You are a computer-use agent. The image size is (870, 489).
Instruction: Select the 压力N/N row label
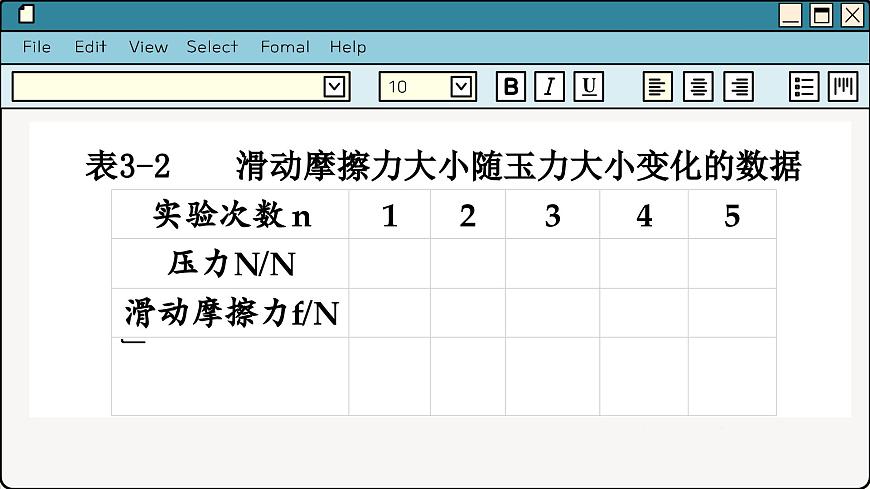(230, 264)
